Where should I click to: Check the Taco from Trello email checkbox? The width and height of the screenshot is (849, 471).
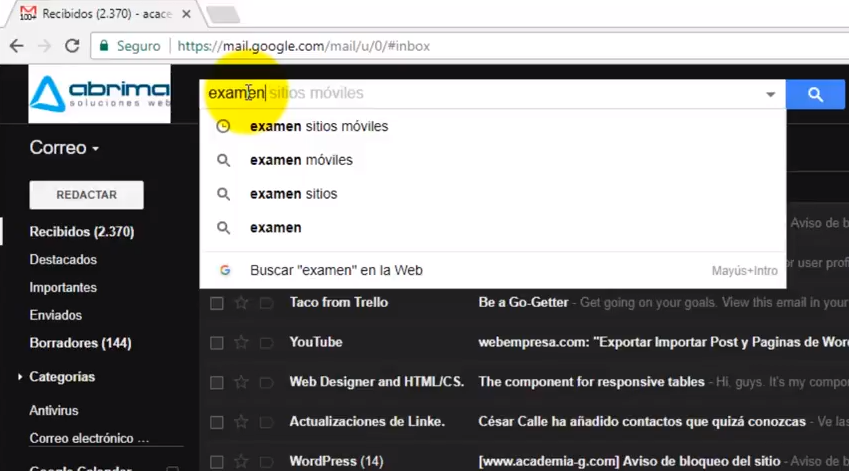(x=217, y=303)
